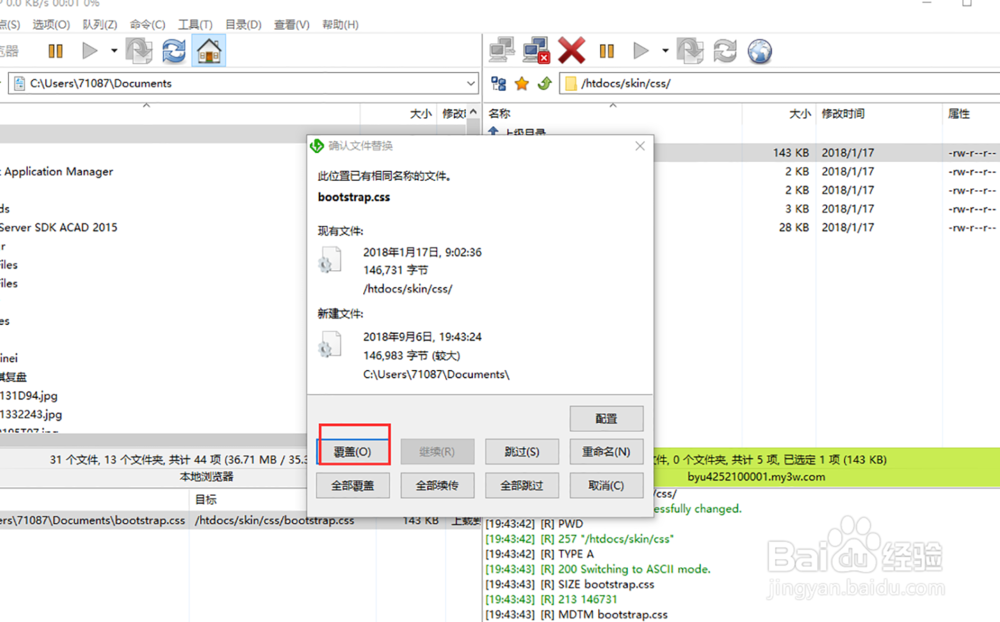
Task: Click the queue 目标 column header
Action: (x=206, y=500)
